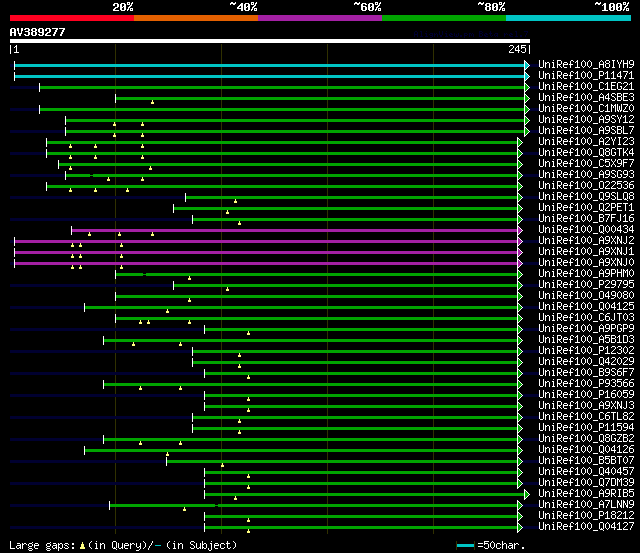The height and width of the screenshot is (553, 640).
Task: Click the UniRef100_A9SY12 label
Action: click(x=586, y=120)
